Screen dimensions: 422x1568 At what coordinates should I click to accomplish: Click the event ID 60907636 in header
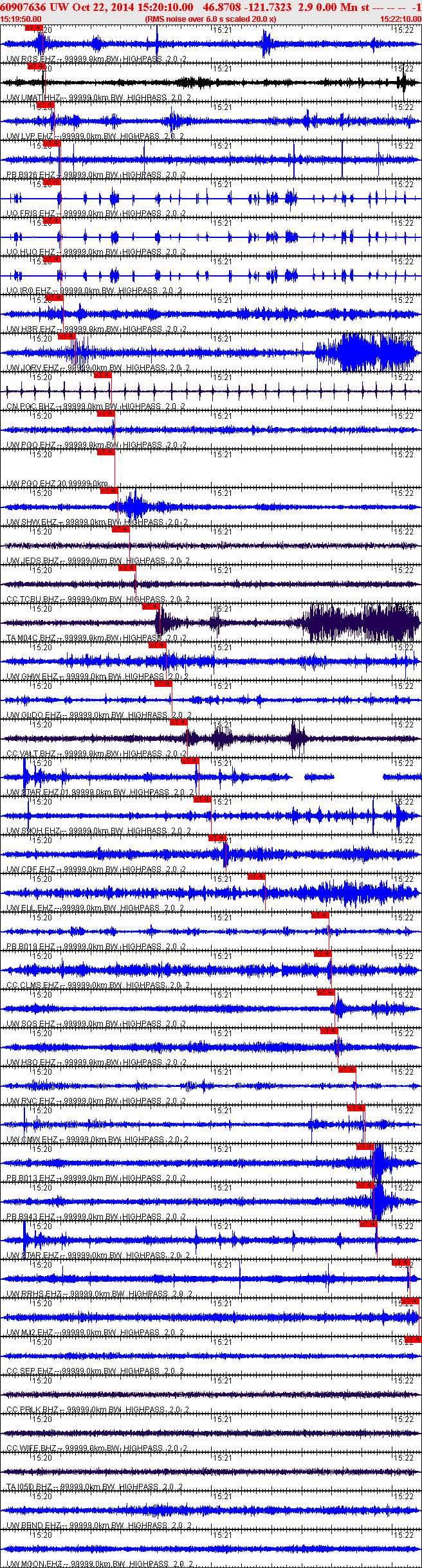(23, 7)
